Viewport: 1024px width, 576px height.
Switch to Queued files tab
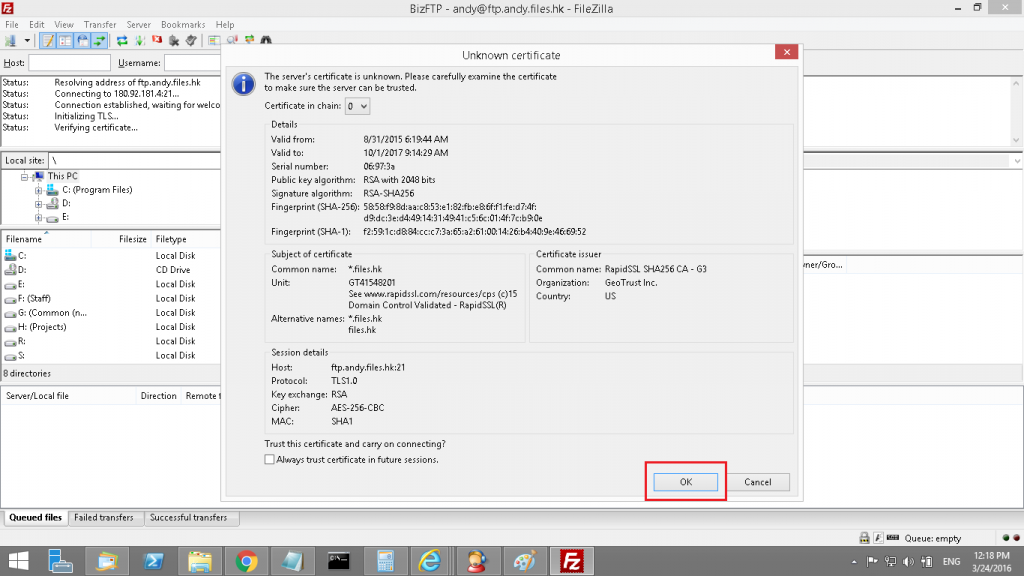click(x=35, y=517)
